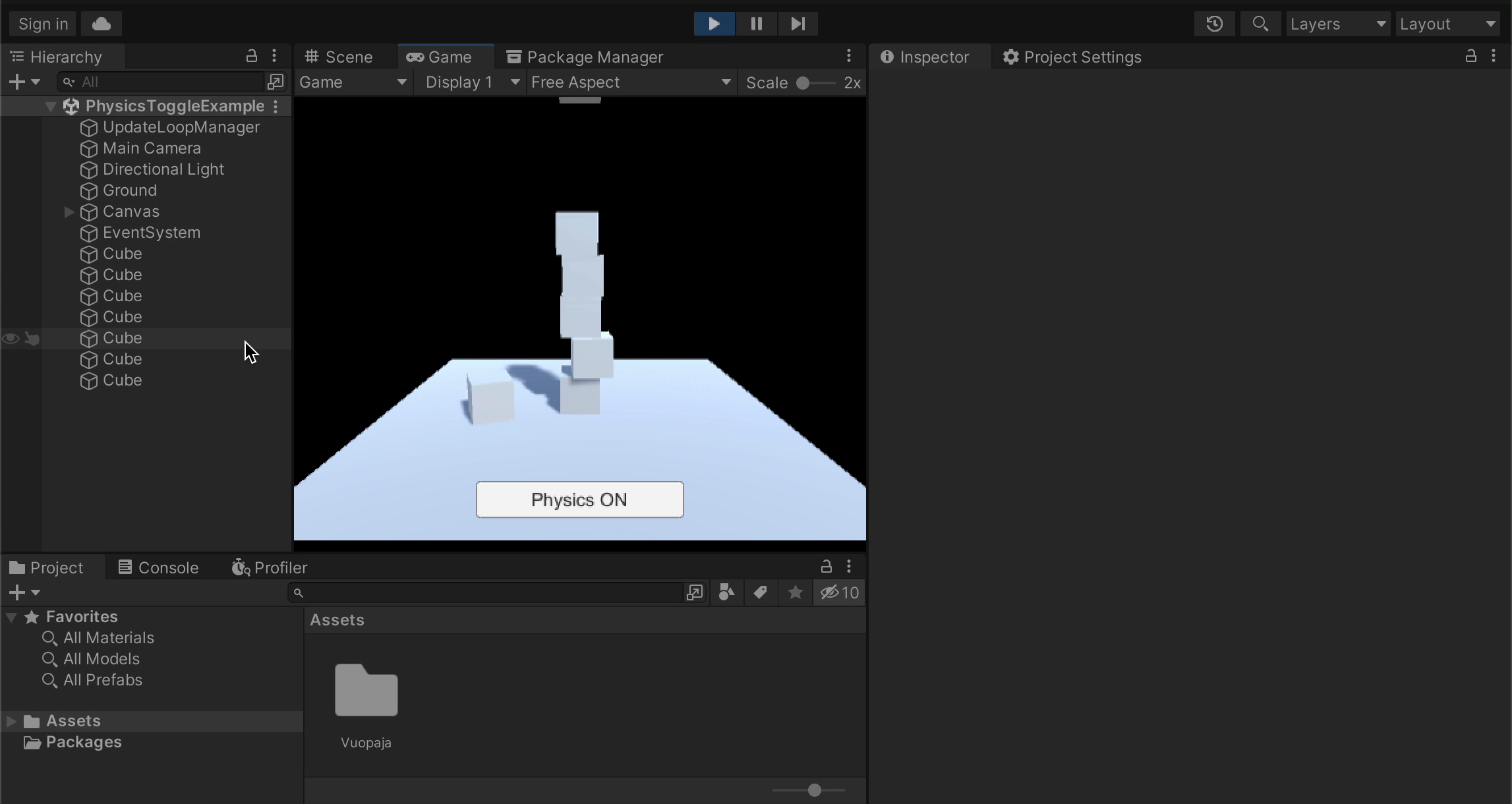Click the Project favorites star icon
This screenshot has height=804, width=1512.
pyautogui.click(x=796, y=592)
